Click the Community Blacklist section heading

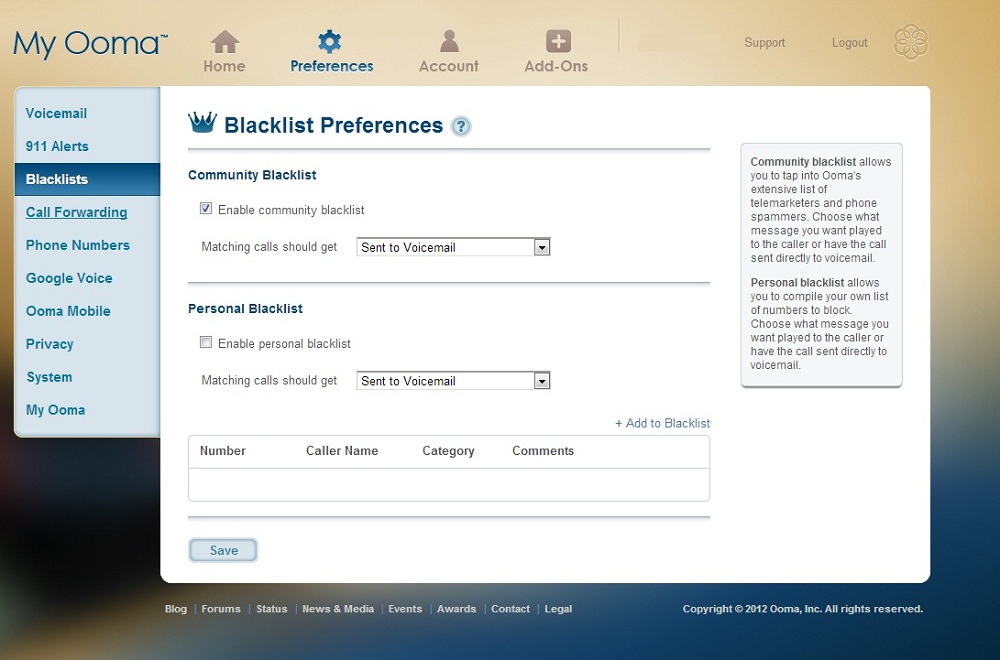252,175
